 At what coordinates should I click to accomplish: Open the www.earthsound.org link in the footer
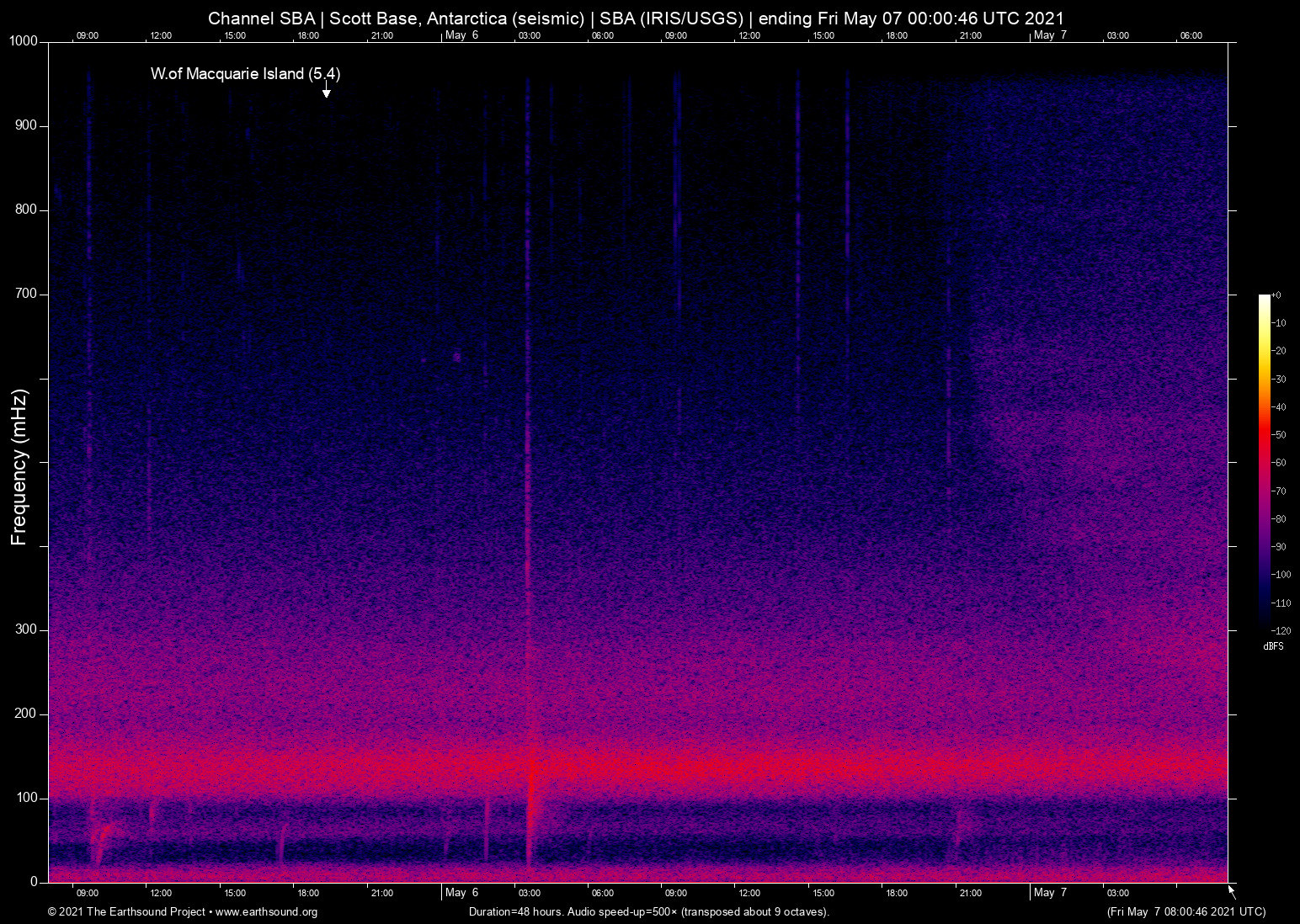[266, 912]
